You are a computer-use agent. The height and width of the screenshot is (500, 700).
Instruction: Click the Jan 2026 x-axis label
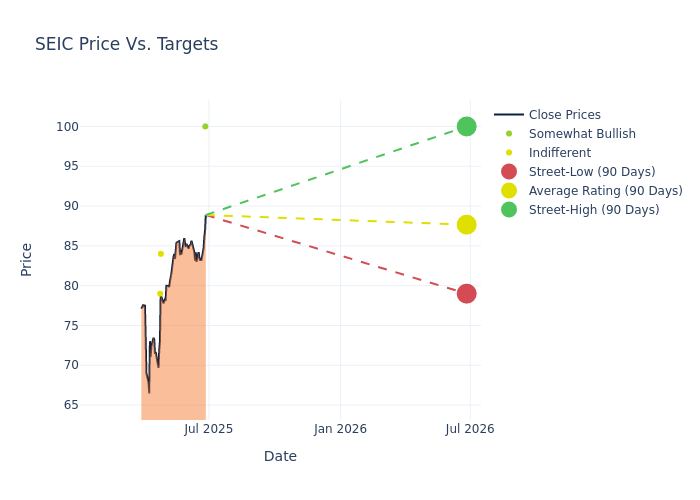[340, 429]
